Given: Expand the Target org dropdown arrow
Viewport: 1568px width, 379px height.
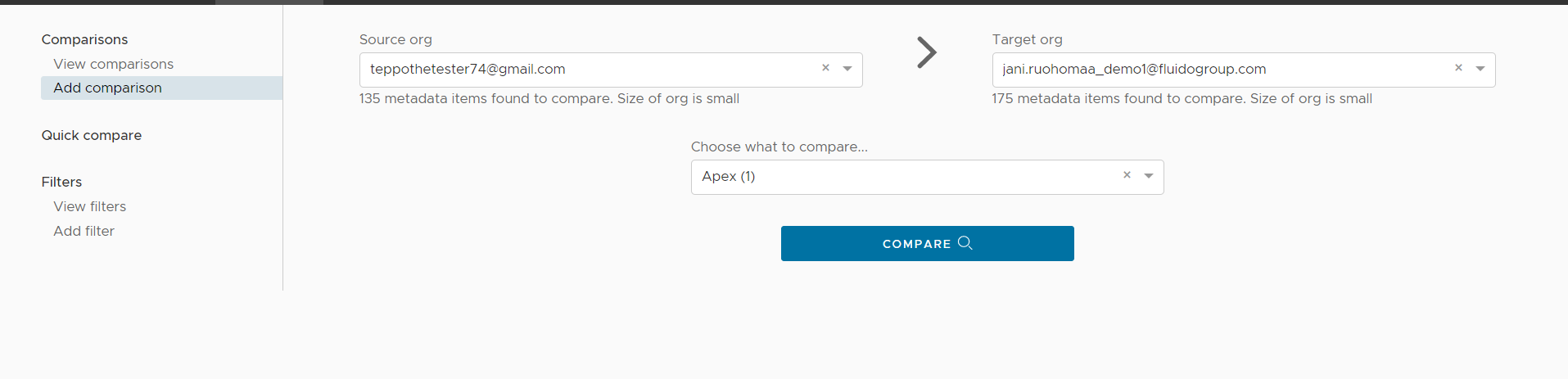Looking at the screenshot, I should click(1480, 69).
